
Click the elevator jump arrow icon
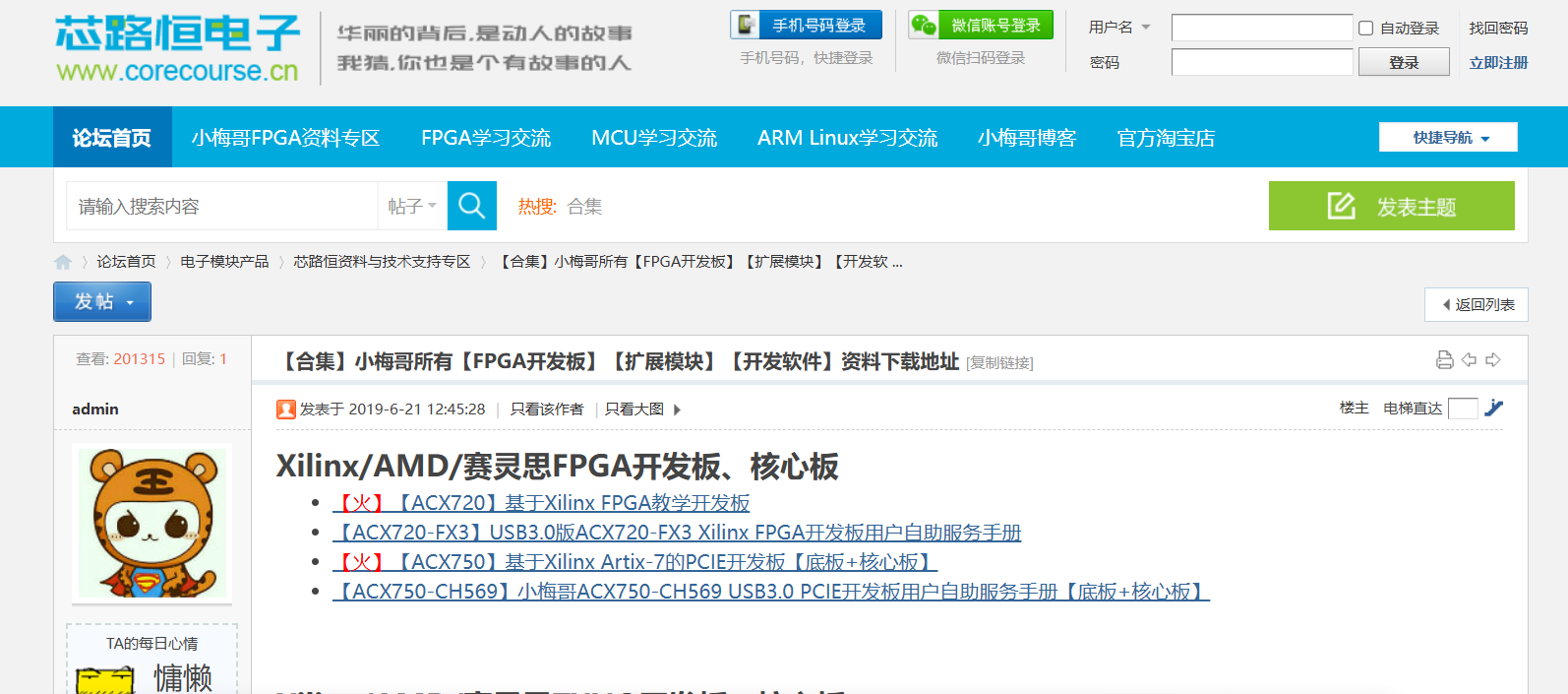(1494, 408)
